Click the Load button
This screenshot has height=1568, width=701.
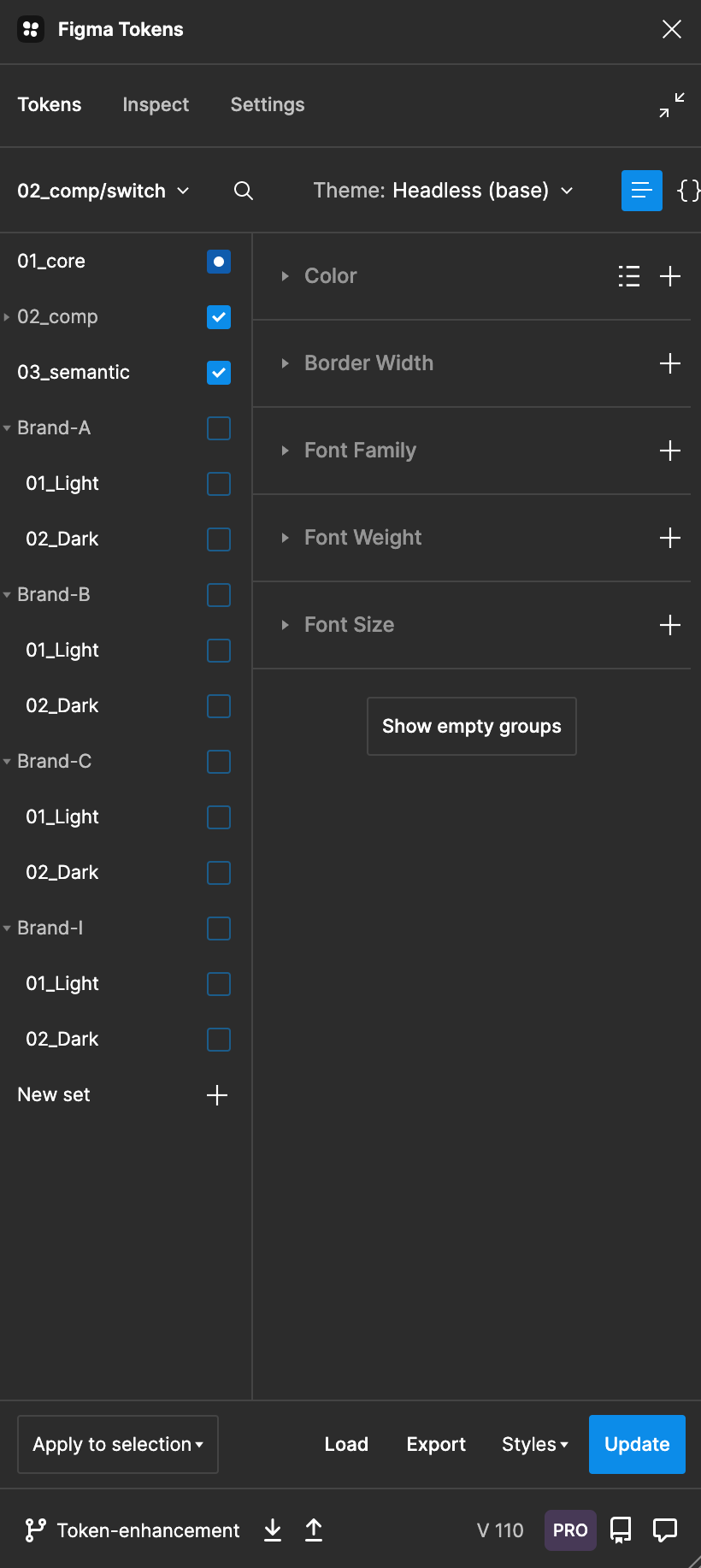click(x=346, y=1444)
